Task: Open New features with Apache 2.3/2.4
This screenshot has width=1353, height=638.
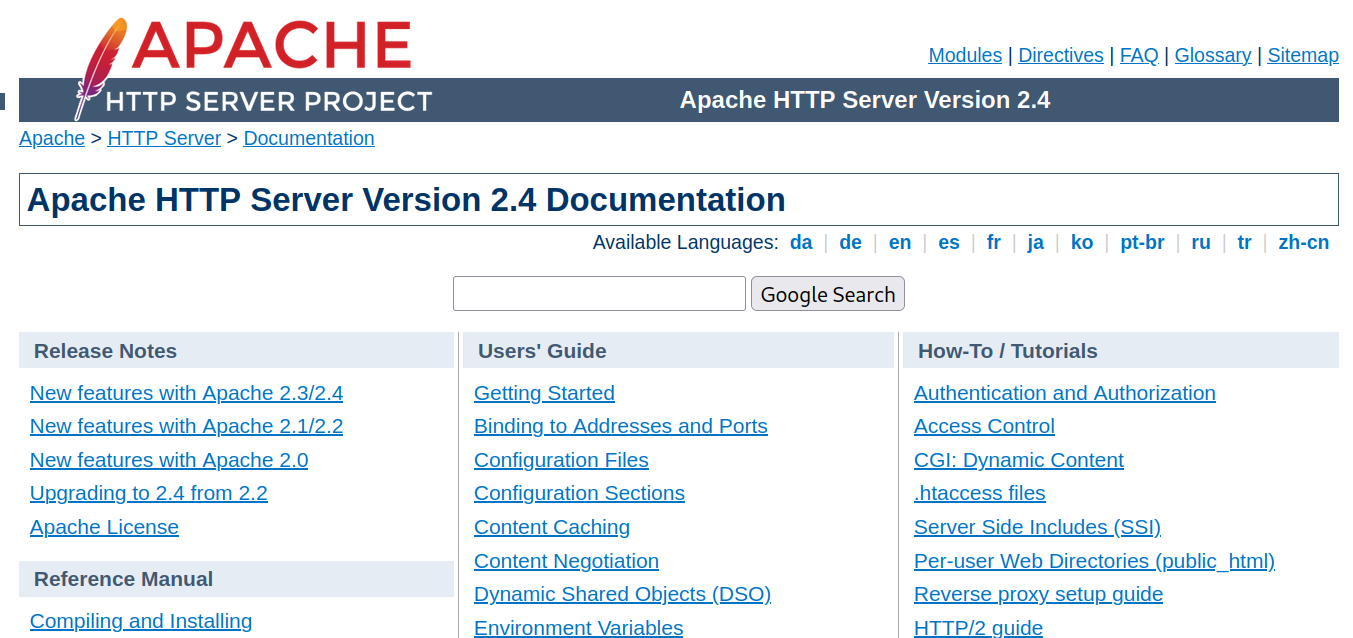Action: coord(186,393)
